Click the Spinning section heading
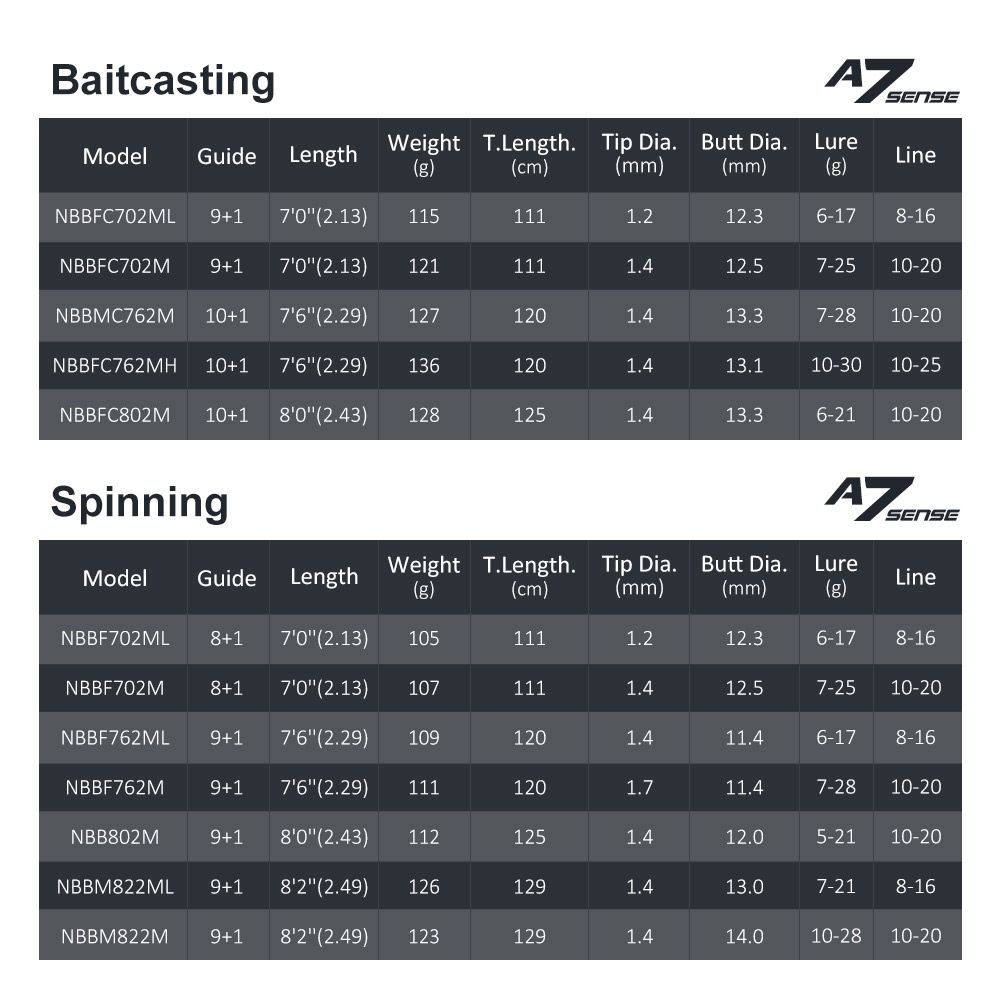This screenshot has width=1001, height=1001. point(139,502)
